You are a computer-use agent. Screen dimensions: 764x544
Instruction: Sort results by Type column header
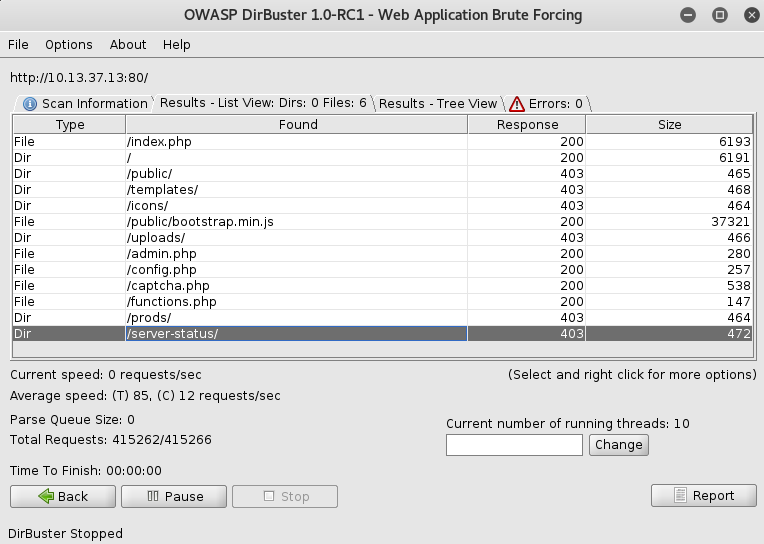[x=70, y=125]
